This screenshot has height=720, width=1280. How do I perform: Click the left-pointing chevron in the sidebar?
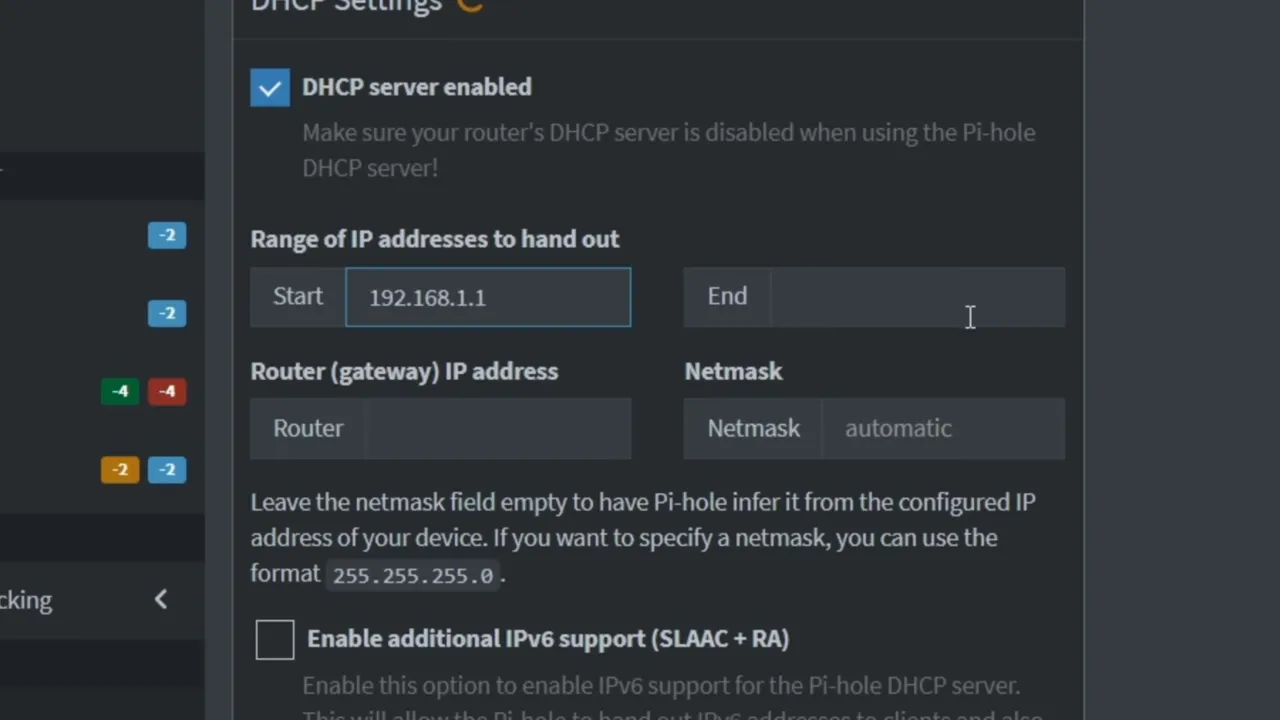tap(160, 599)
